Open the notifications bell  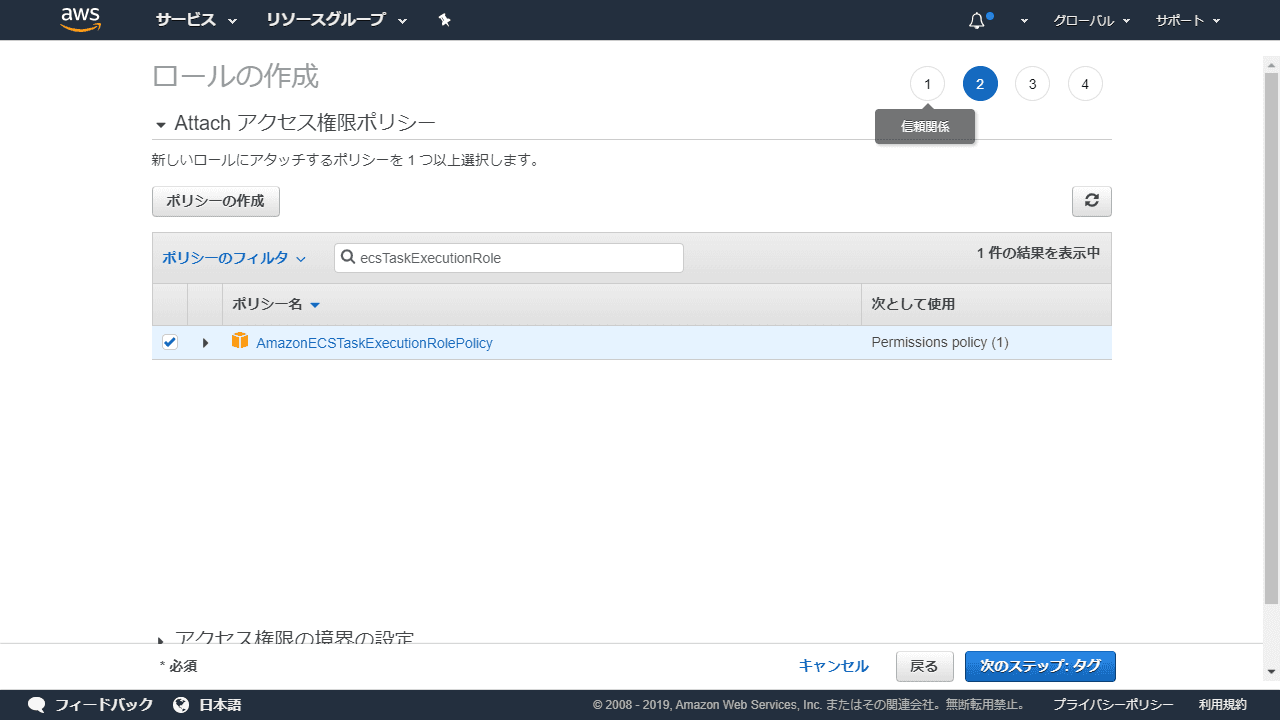(978, 20)
